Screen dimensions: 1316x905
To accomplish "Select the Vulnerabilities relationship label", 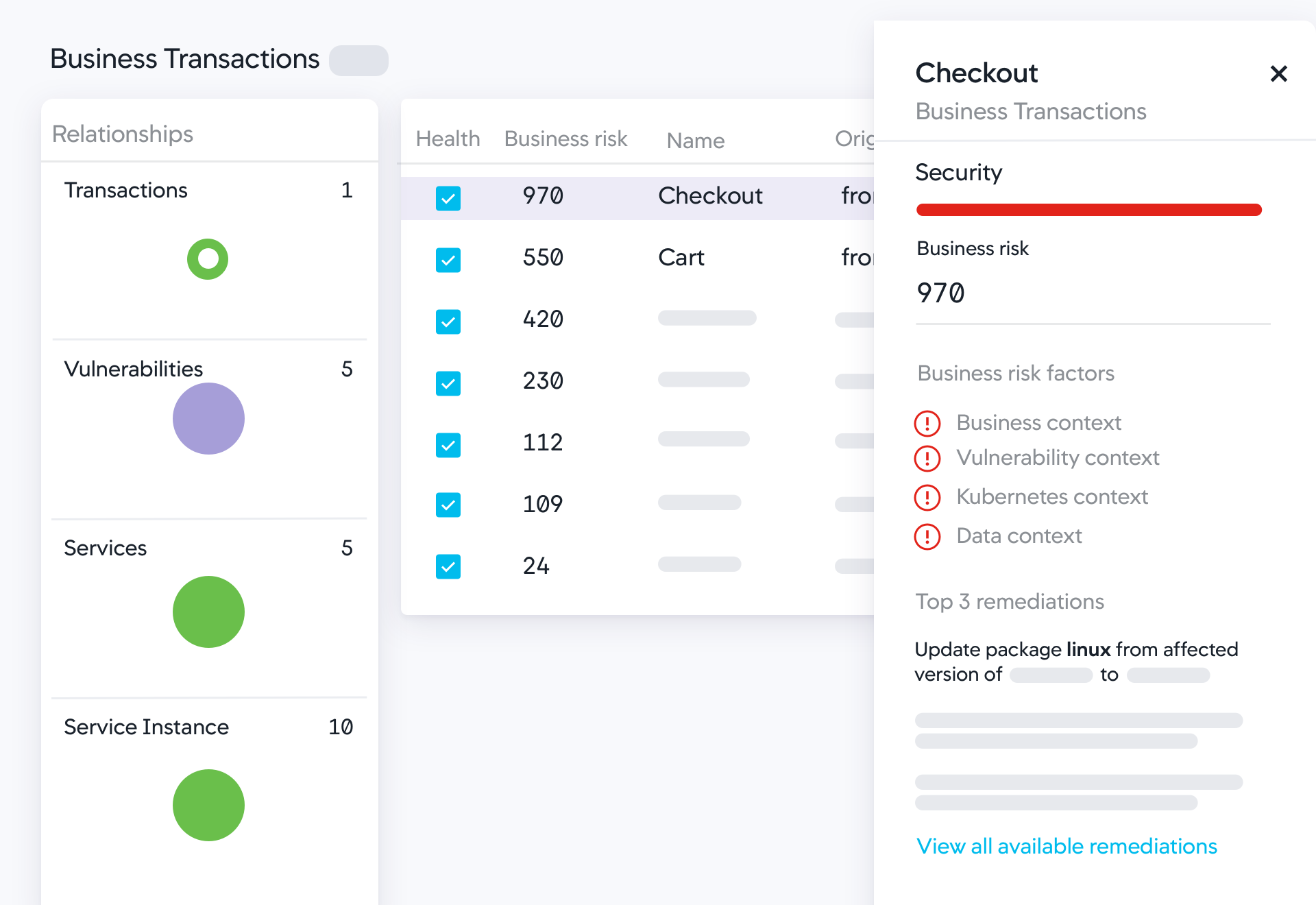I will click(134, 369).
